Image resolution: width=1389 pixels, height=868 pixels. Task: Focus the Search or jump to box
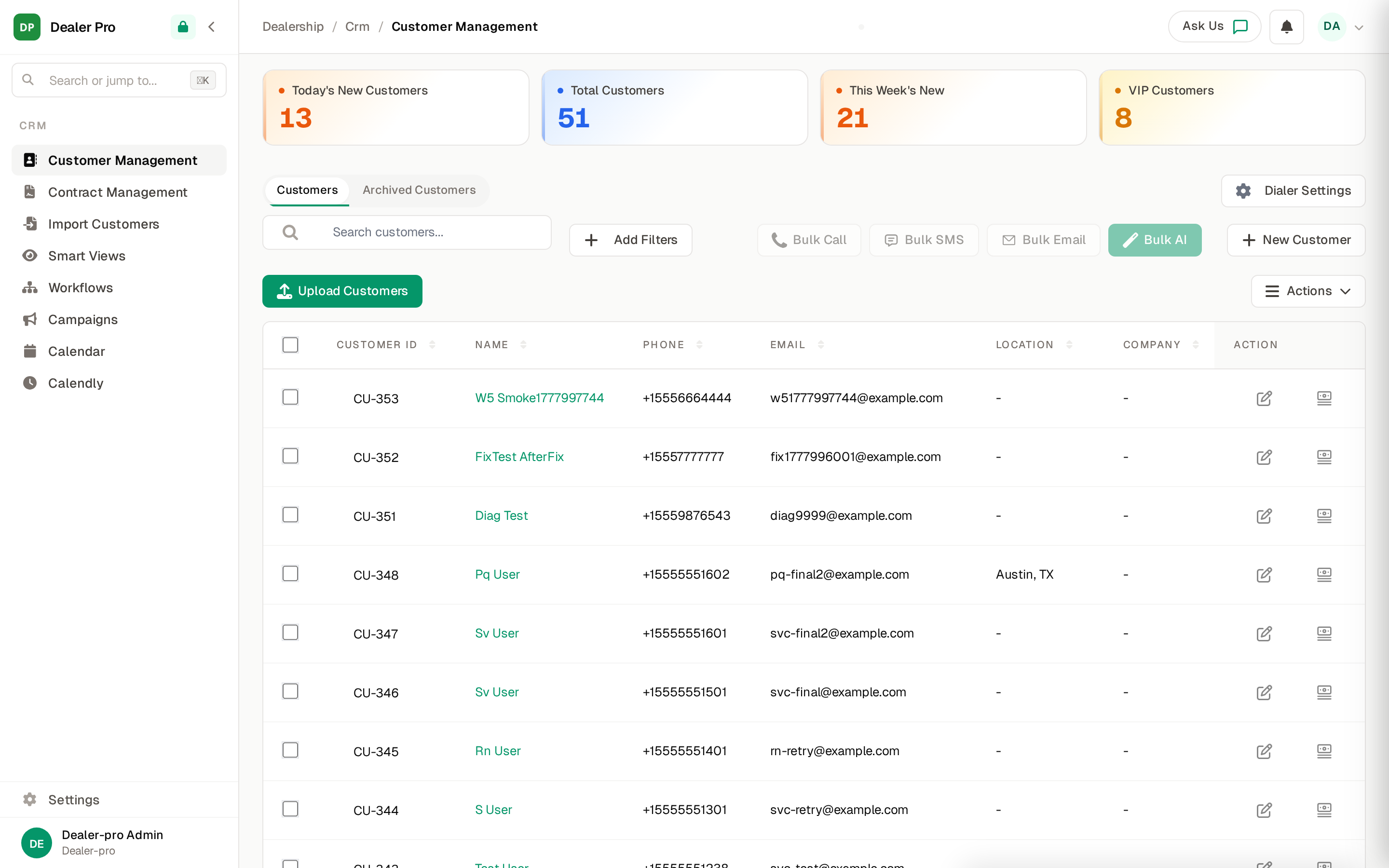119,81
